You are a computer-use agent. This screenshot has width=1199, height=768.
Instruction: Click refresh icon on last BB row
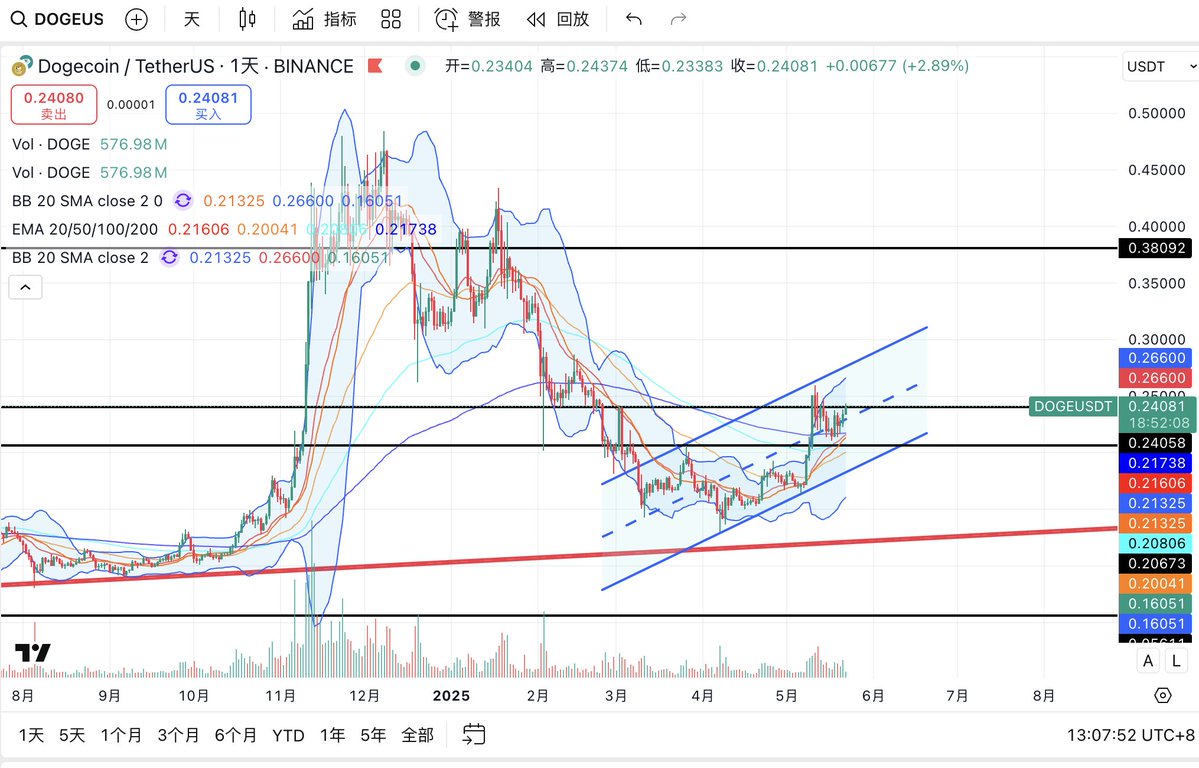[x=169, y=258]
